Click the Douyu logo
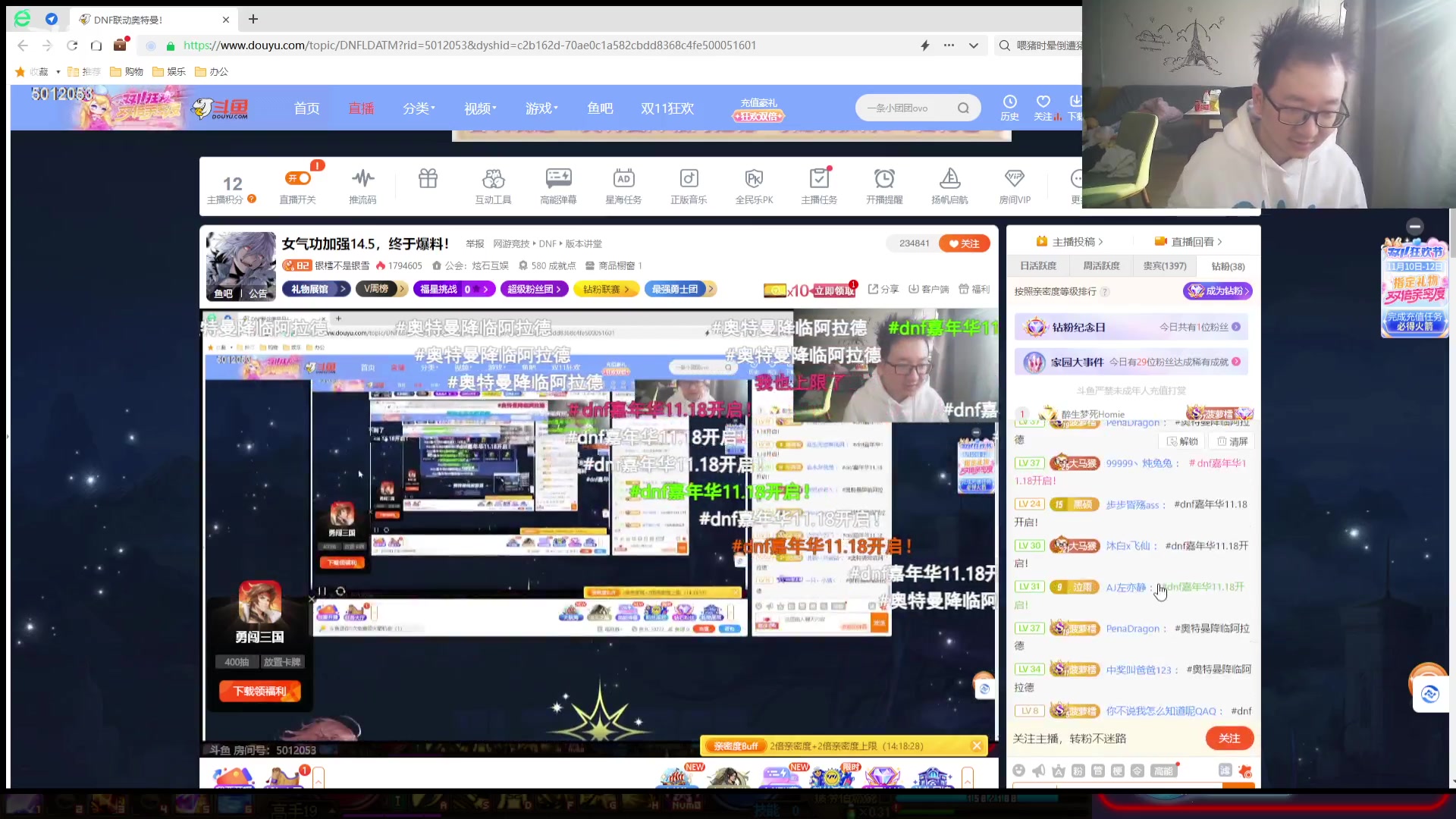 click(x=221, y=108)
